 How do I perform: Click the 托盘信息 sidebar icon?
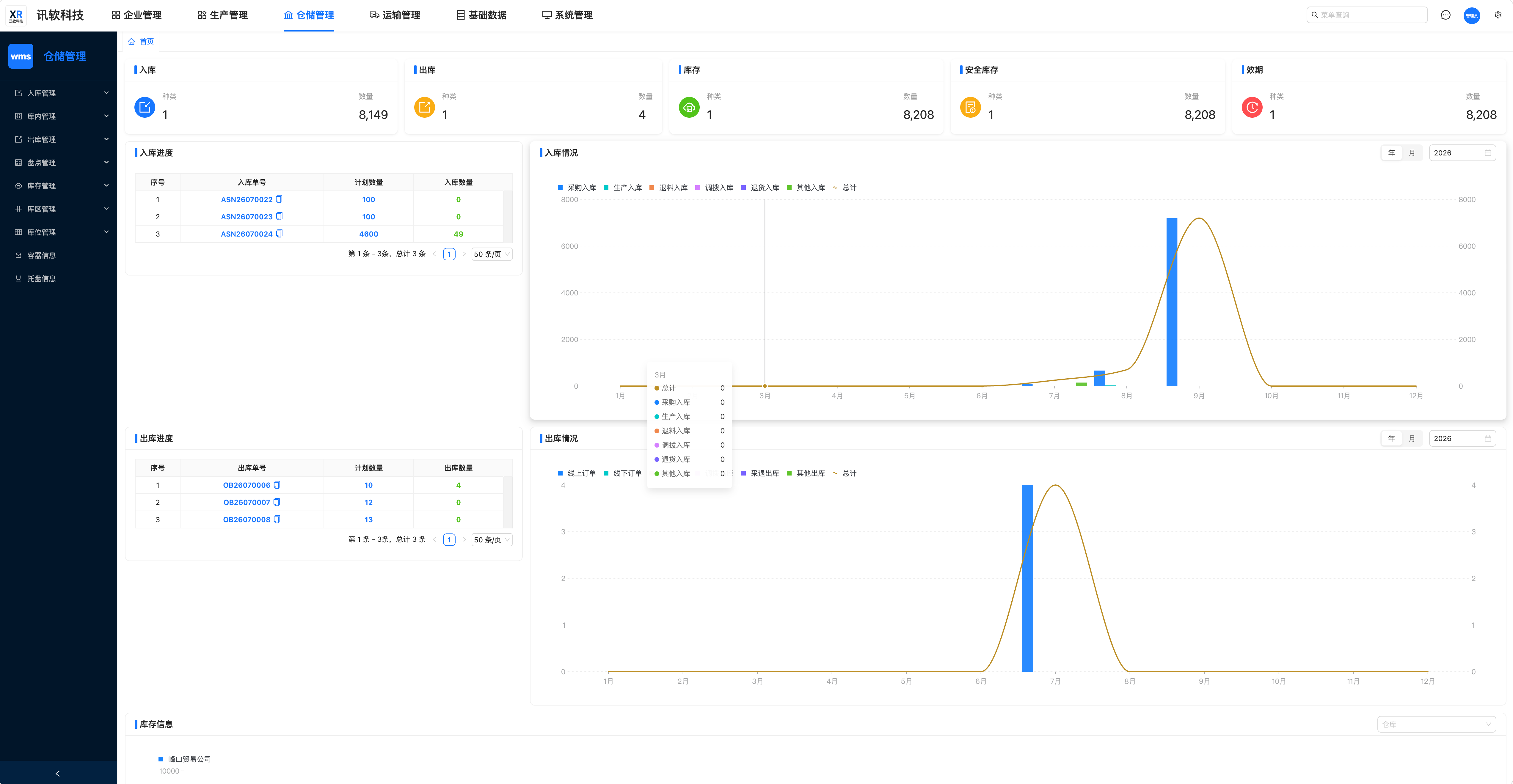(18, 279)
